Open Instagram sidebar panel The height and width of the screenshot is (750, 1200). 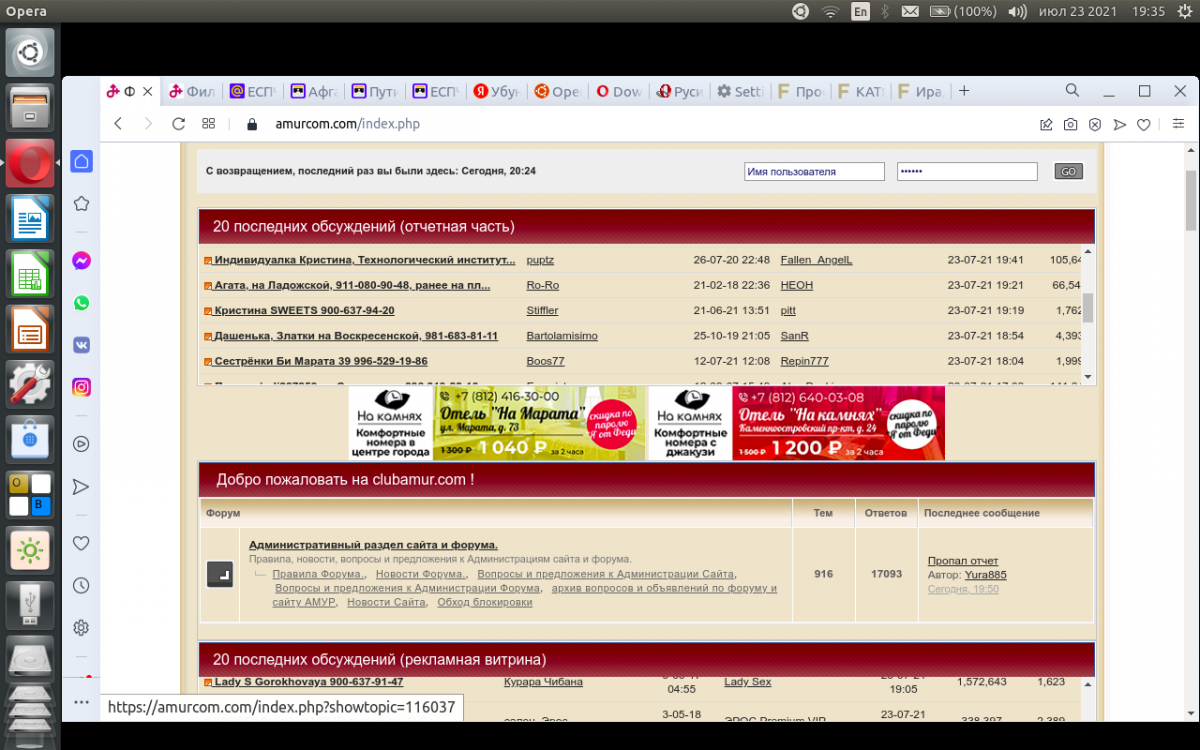(81, 387)
